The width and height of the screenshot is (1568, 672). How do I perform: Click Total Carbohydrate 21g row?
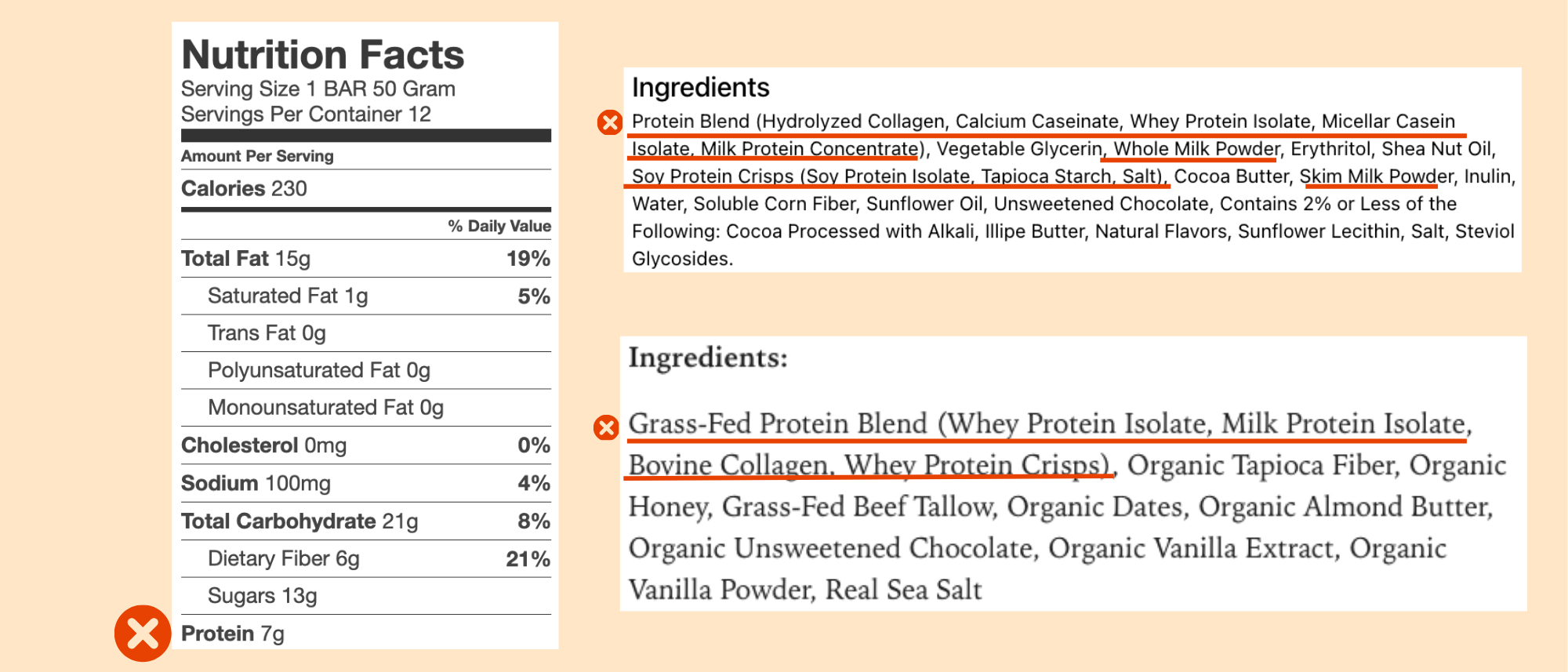click(366, 521)
